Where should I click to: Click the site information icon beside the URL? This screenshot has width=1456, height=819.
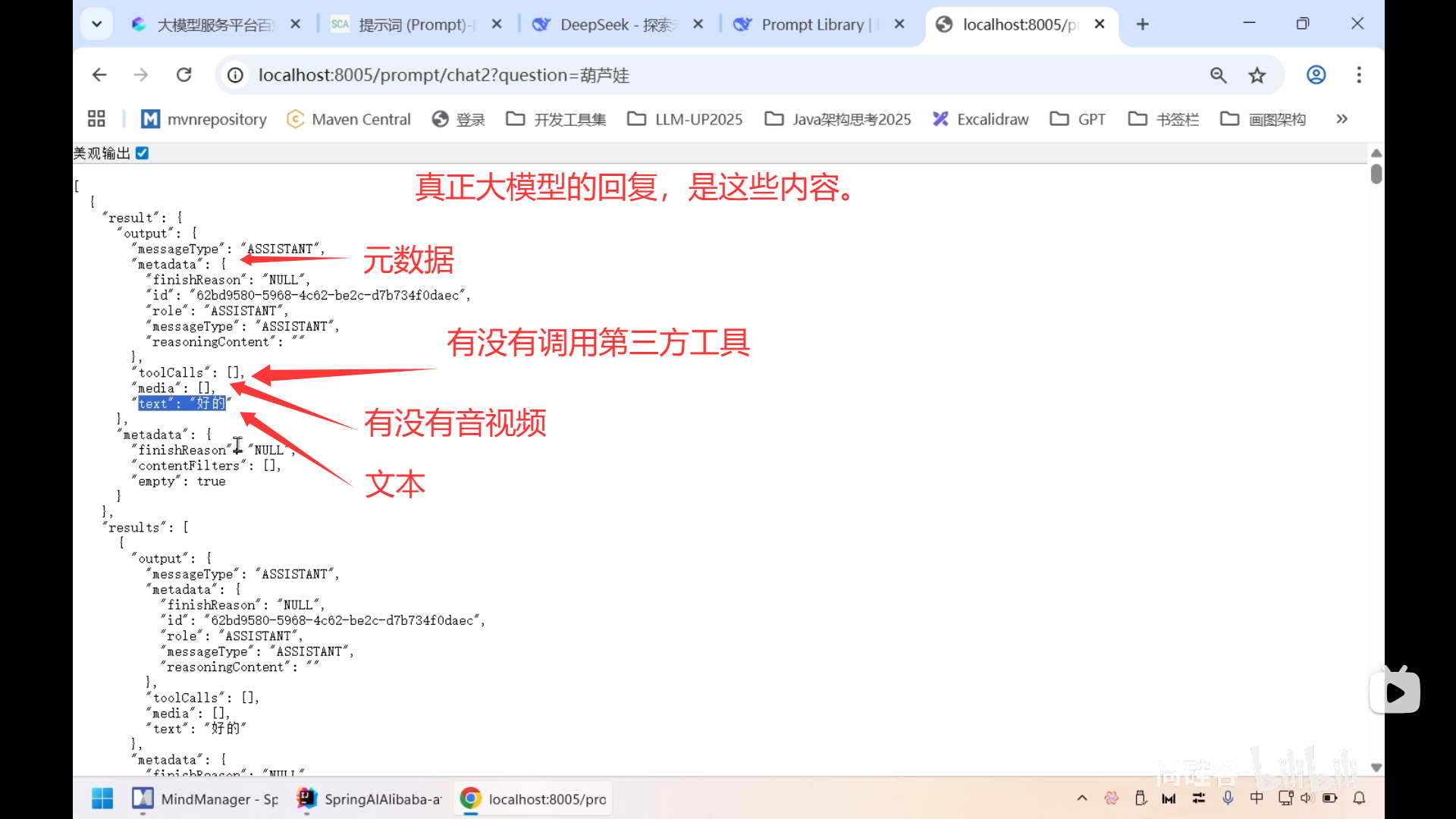[234, 74]
